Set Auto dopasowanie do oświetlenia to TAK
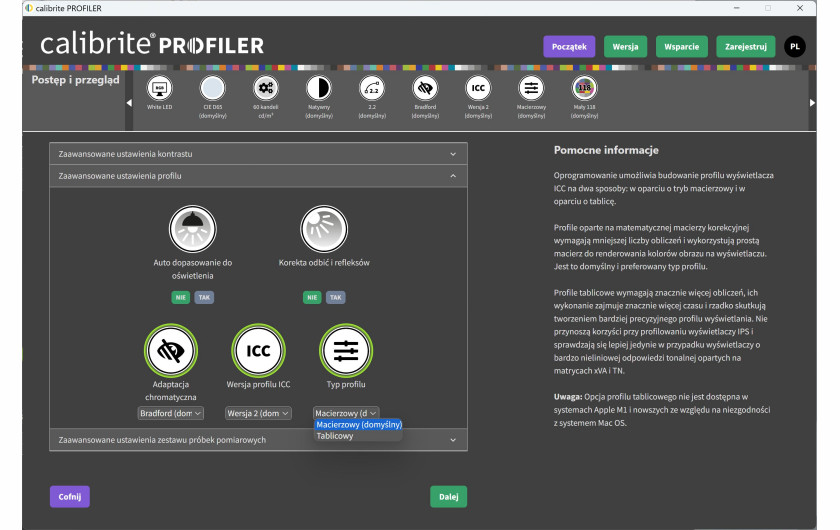Image resolution: width=840 pixels, height=530 pixels. (x=204, y=297)
